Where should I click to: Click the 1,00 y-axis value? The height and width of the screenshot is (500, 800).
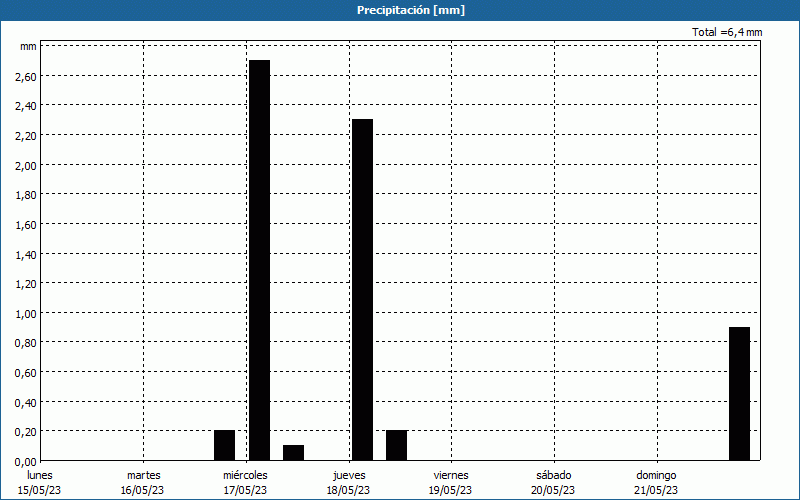[x=27, y=313]
